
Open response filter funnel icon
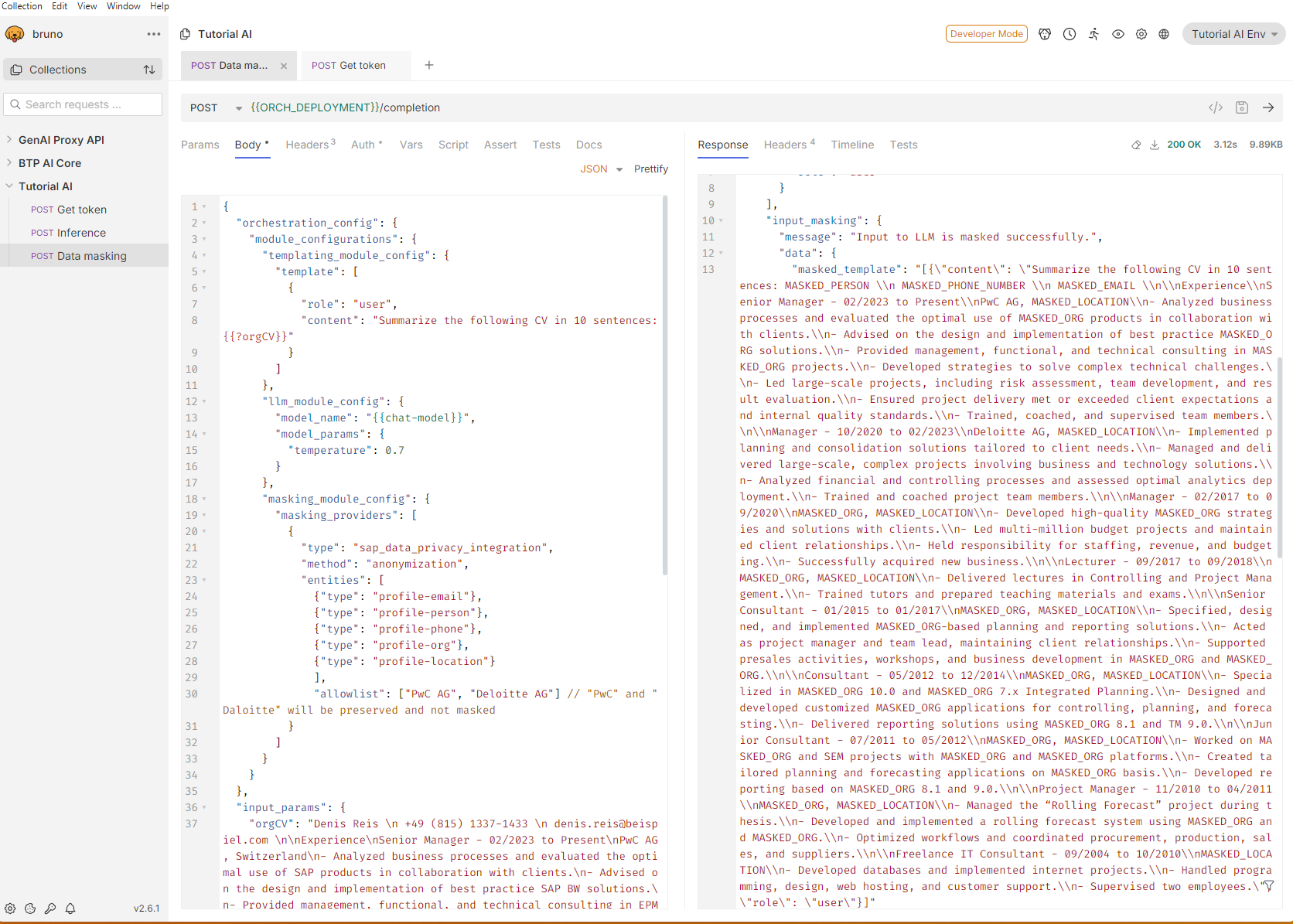pos(1268,886)
